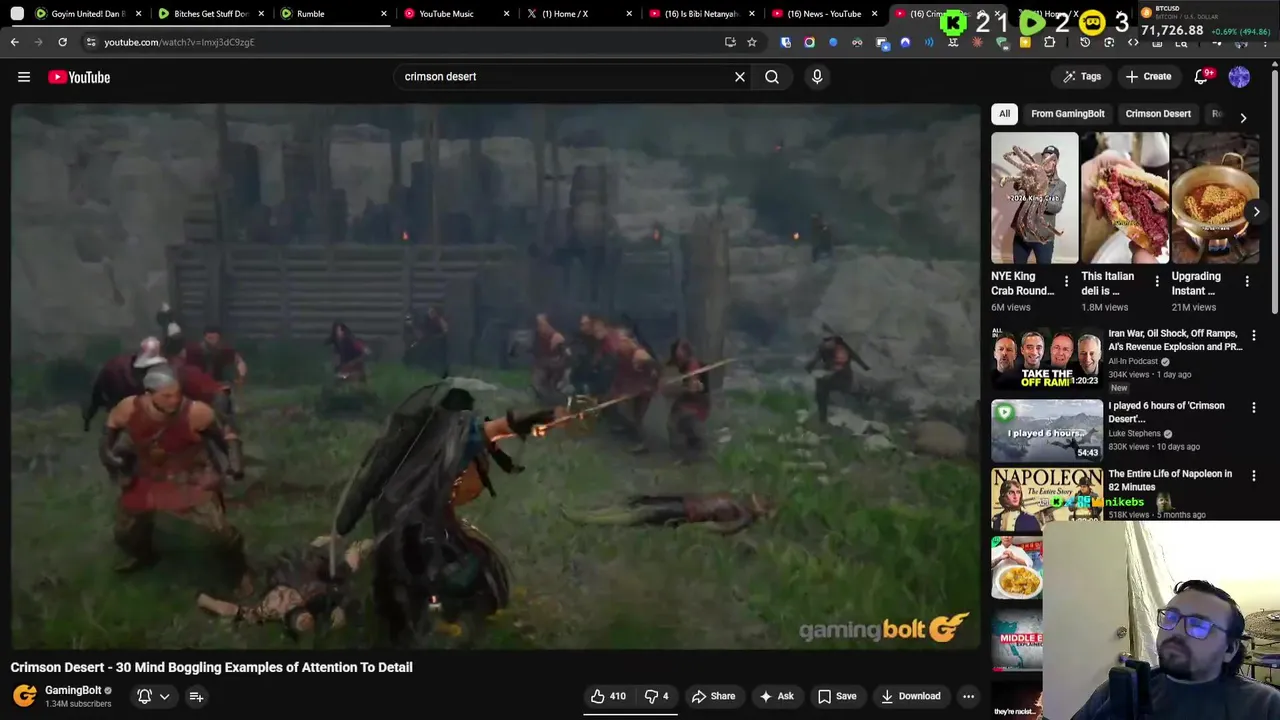The width and height of the screenshot is (1280, 720).
Task: Select the All filter chip
Action: pyautogui.click(x=1004, y=114)
